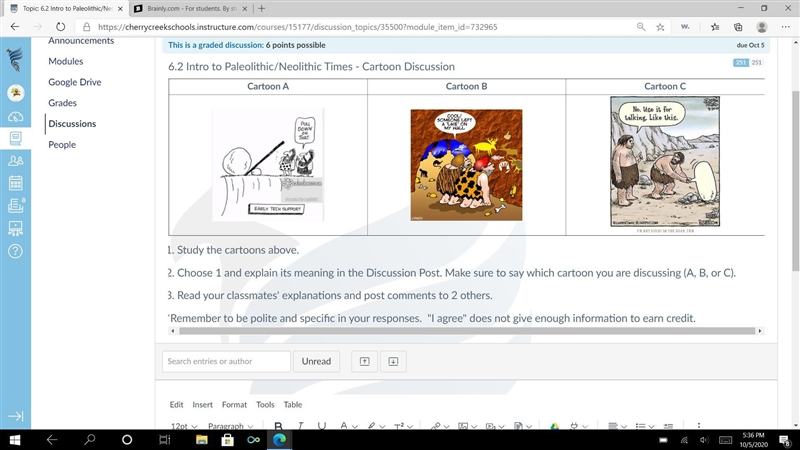Image resolution: width=800 pixels, height=450 pixels.
Task: Open Microsoft Store from the taskbar
Action: (228, 439)
